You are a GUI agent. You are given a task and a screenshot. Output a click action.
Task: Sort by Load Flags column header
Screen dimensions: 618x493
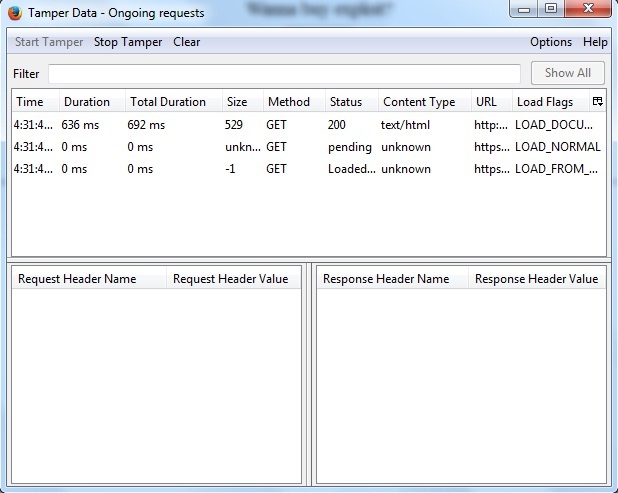(x=551, y=102)
